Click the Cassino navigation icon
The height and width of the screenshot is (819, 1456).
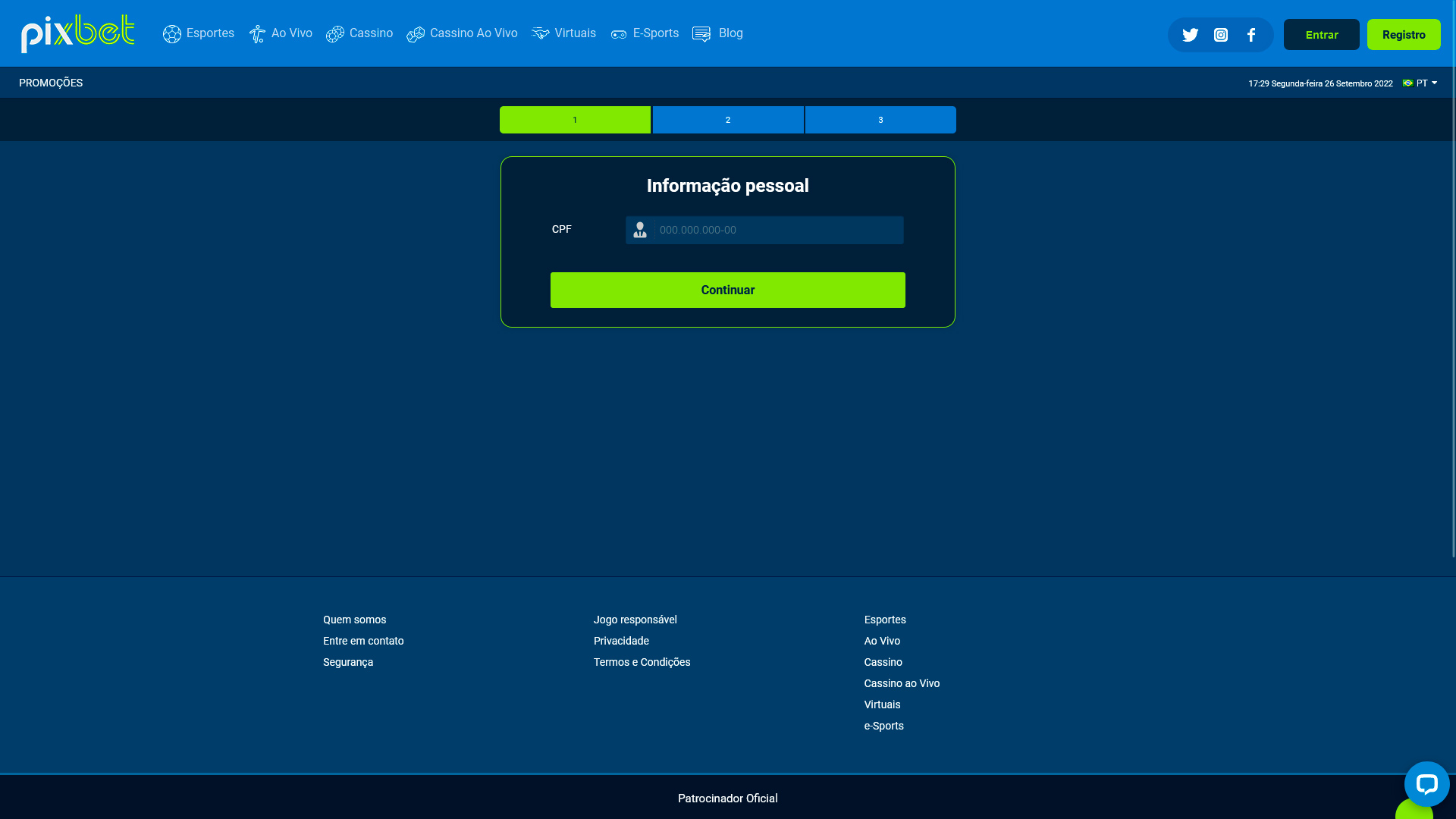(x=334, y=33)
